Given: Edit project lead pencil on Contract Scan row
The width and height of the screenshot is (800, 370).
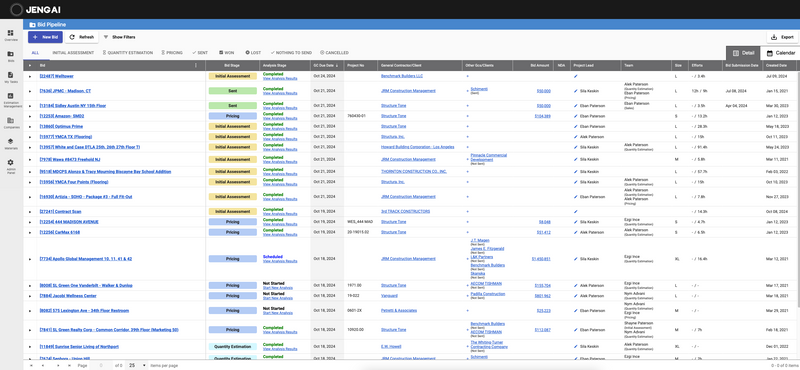Looking at the screenshot, I should [576, 211].
